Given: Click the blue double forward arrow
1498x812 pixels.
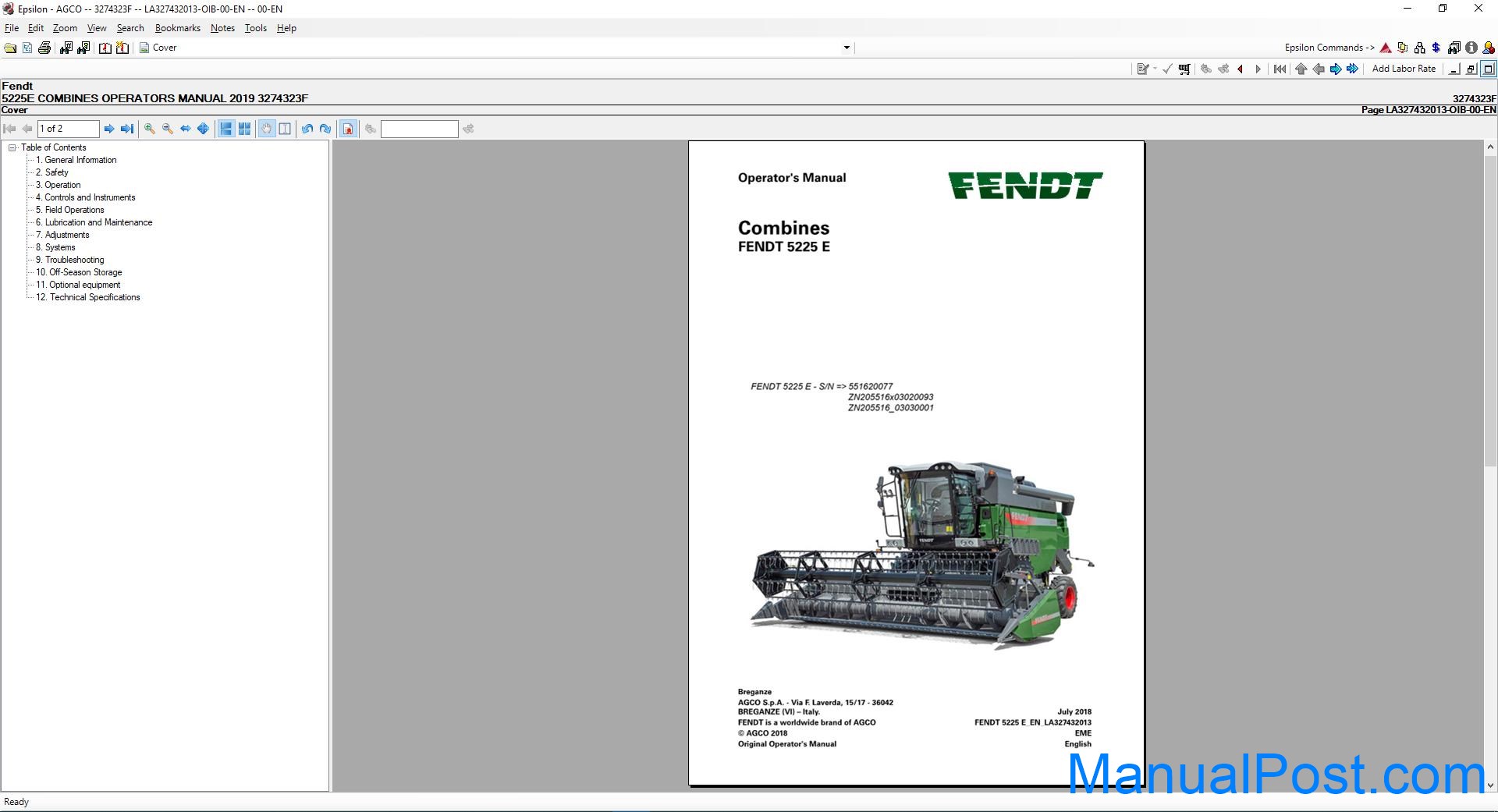Looking at the screenshot, I should [x=1353, y=69].
